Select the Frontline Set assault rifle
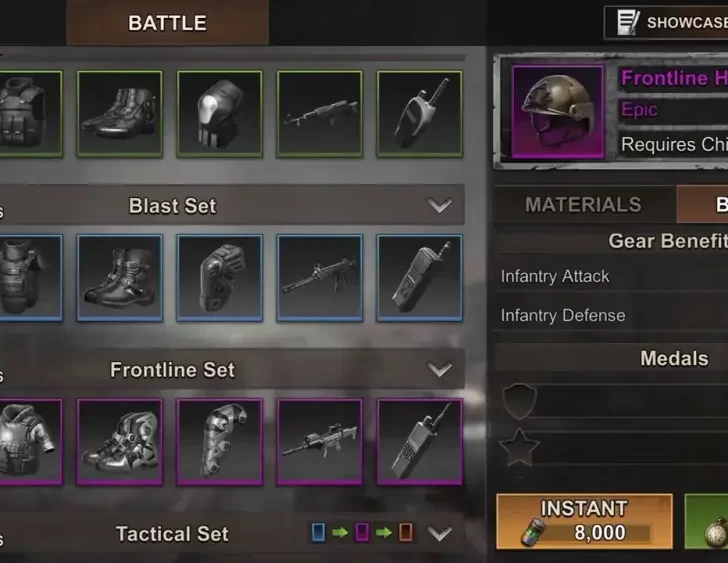Image resolution: width=728 pixels, height=563 pixels. tap(319, 441)
